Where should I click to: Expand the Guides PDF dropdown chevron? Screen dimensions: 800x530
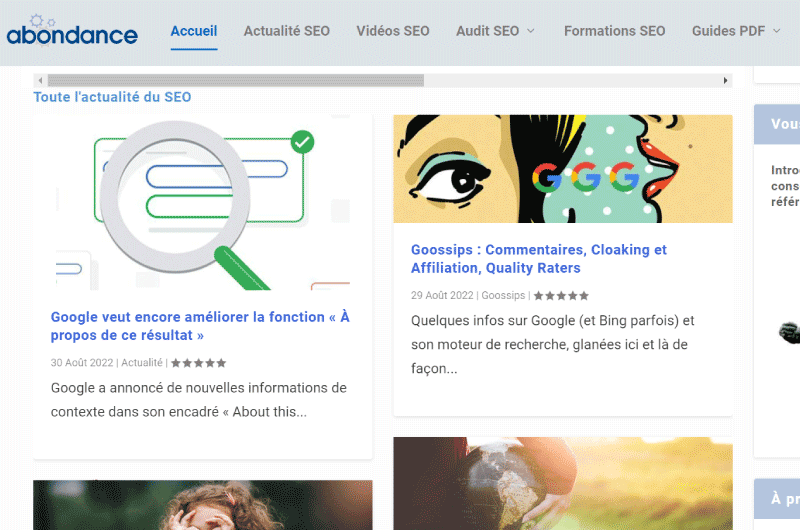777,31
